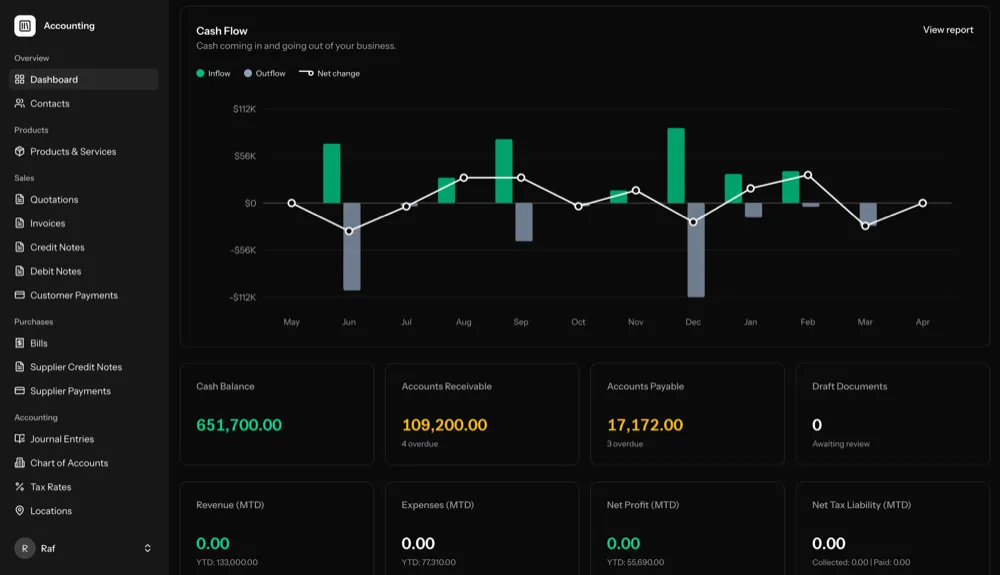Click the Chart of Accounts building icon
Viewport: 1000px width, 575px height.
pos(20,463)
